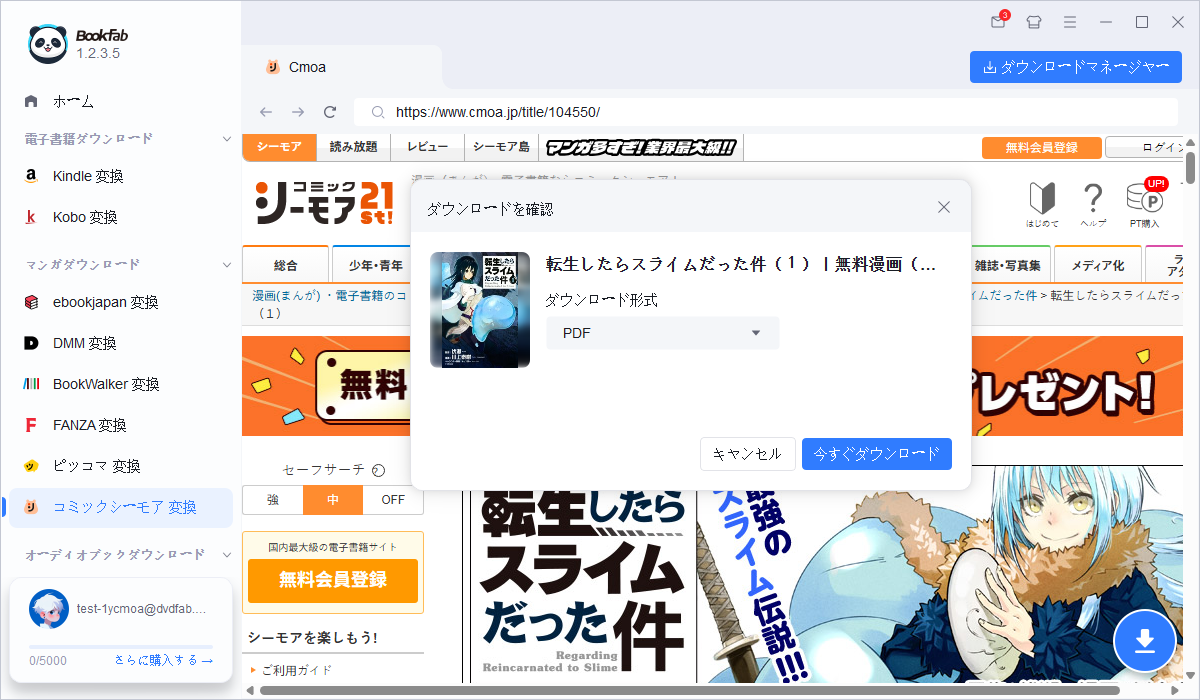The width and height of the screenshot is (1200, 700).
Task: Click the PT購入 points icon
Action: (1144, 204)
